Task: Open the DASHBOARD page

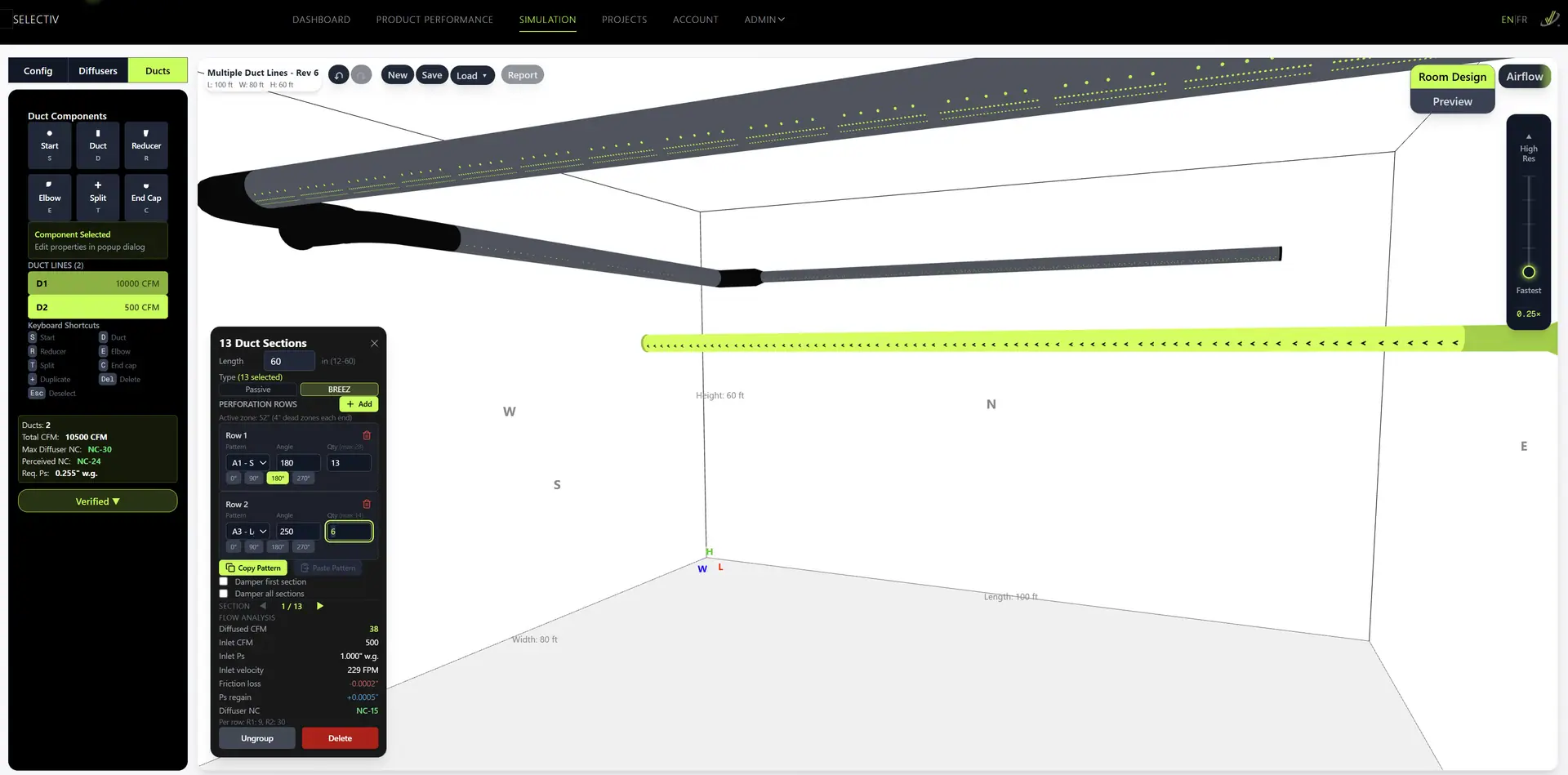Action: click(x=321, y=19)
